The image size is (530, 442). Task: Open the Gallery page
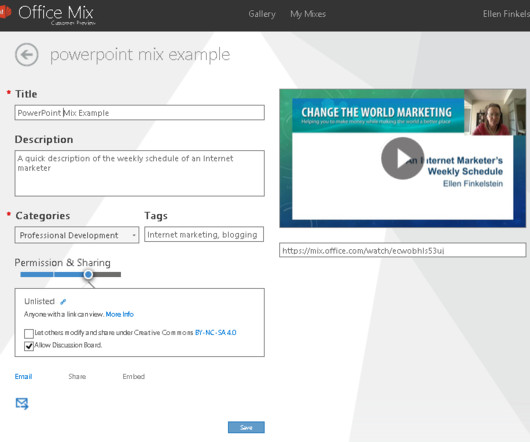(x=262, y=14)
